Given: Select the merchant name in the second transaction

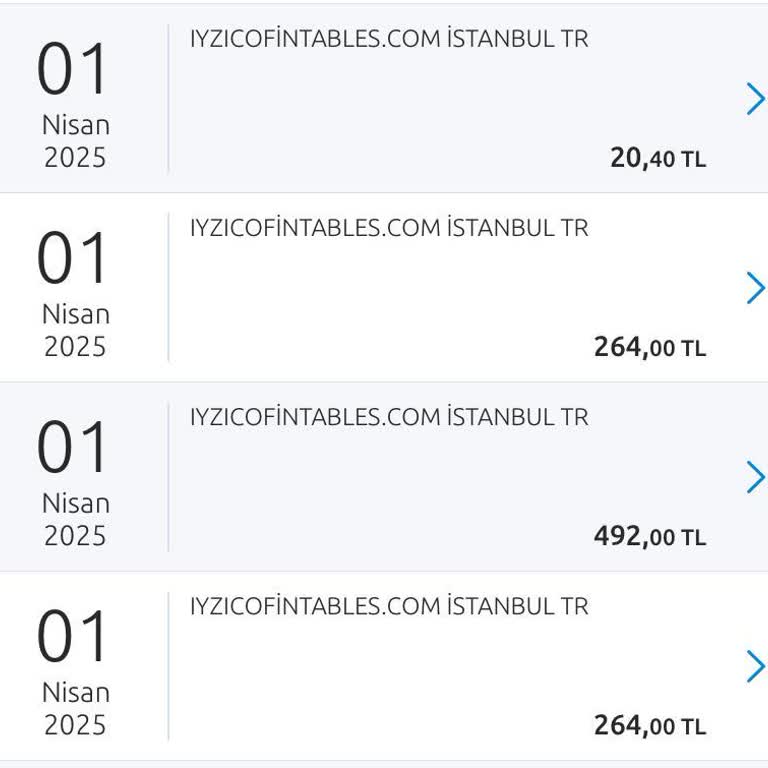Looking at the screenshot, I should pyautogui.click(x=389, y=228).
